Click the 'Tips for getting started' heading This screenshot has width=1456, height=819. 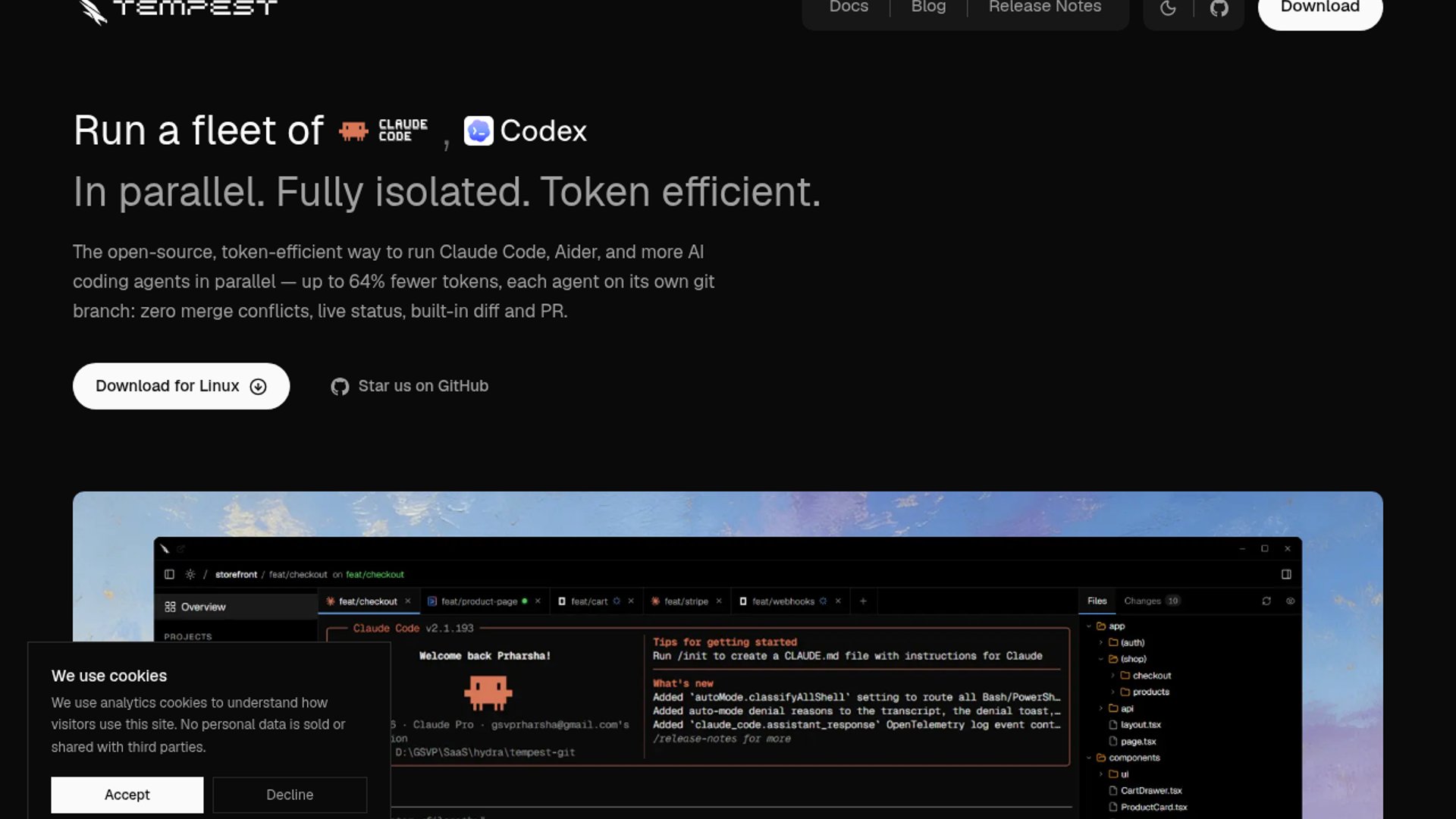point(725,642)
